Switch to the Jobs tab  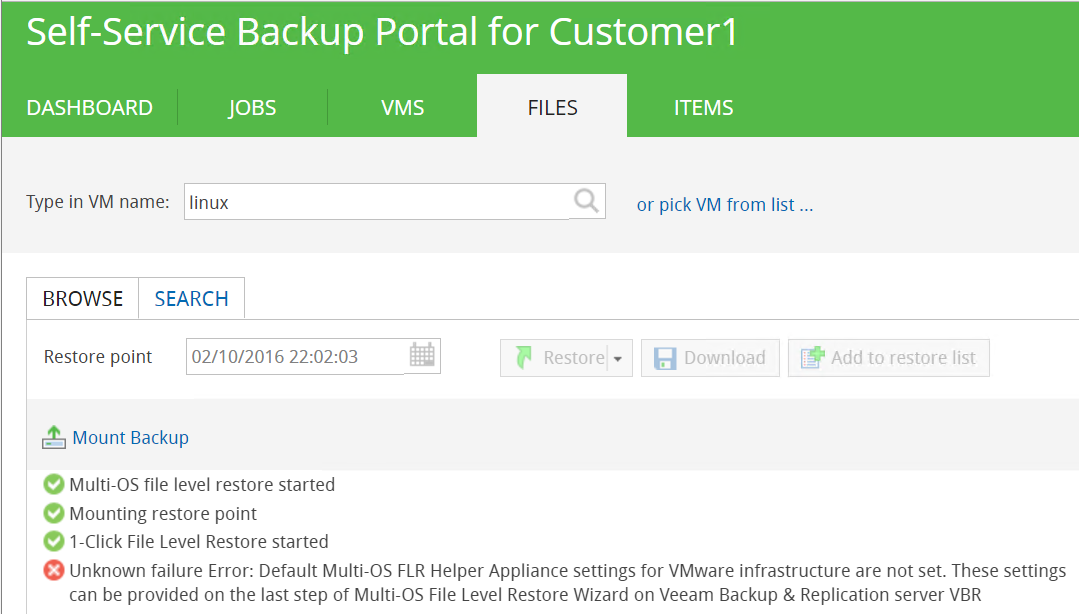[x=252, y=108]
